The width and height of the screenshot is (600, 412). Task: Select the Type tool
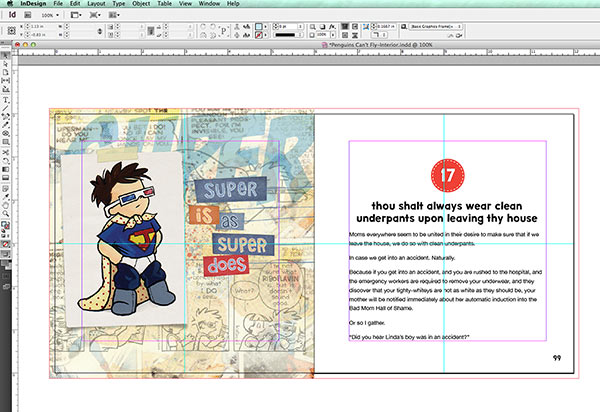pyautogui.click(x=5, y=100)
